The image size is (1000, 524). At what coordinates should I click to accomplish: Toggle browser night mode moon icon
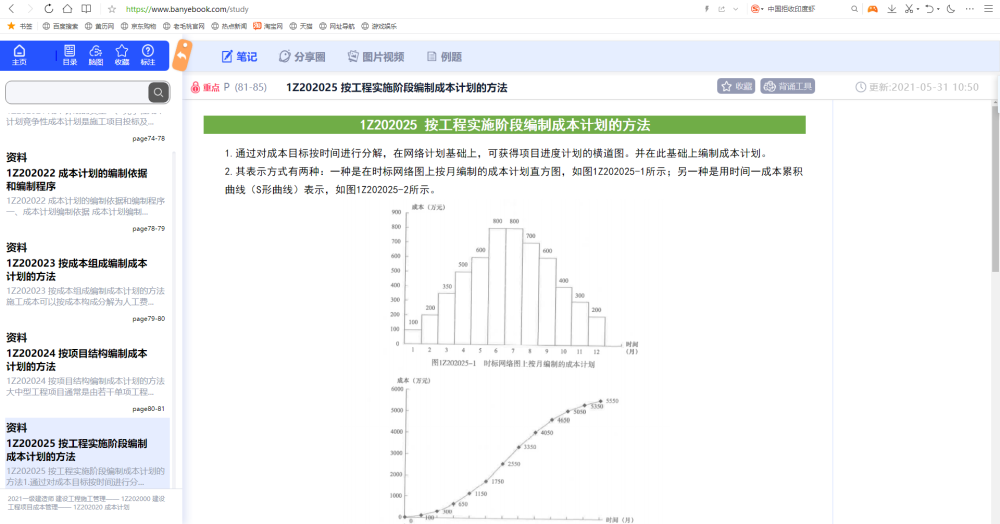coord(951,9)
